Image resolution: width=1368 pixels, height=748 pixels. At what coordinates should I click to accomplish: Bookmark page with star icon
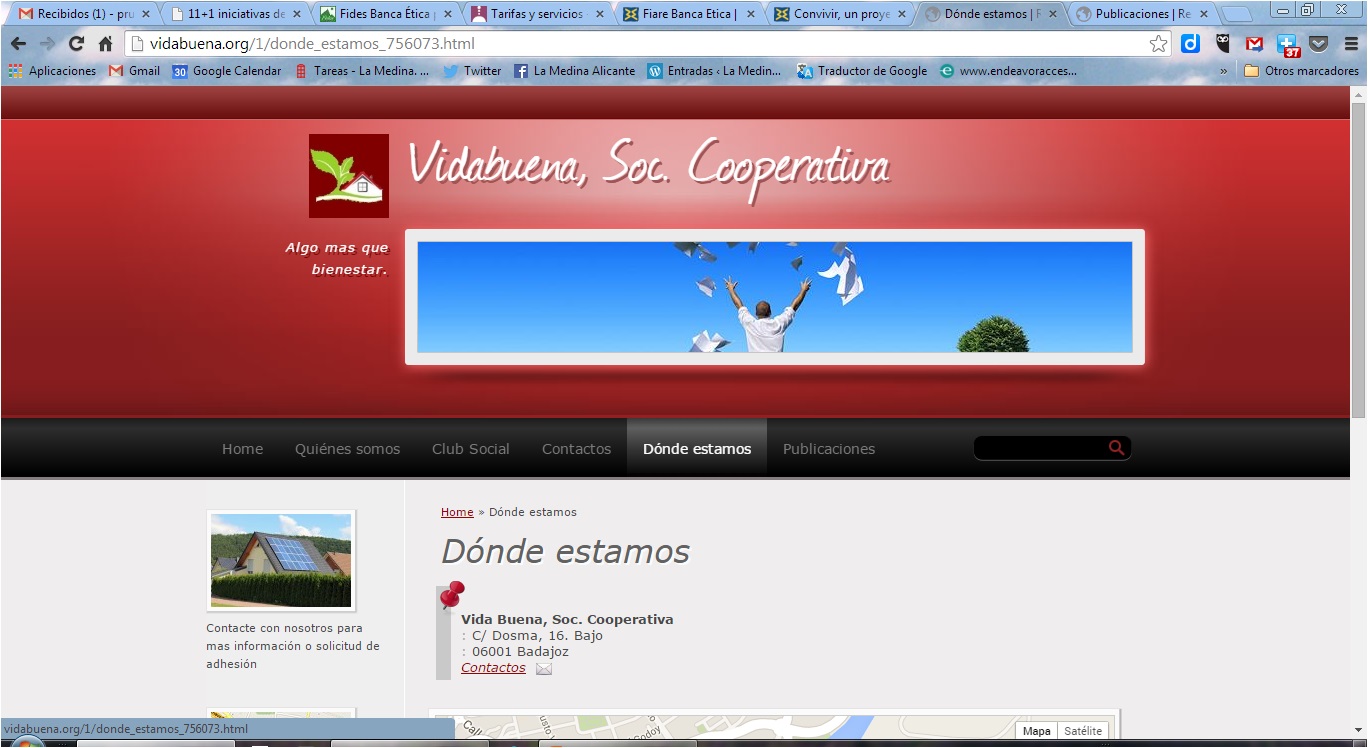click(x=1158, y=44)
